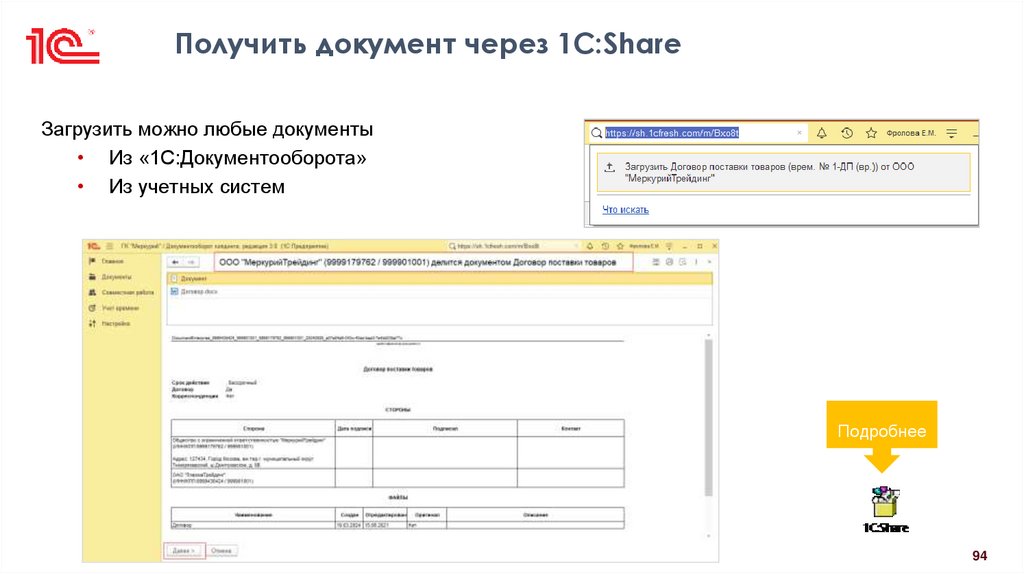Image resolution: width=1024 pixels, height=574 pixels.
Task: Click the 1C logo in the app title bar
Action: click(x=93, y=246)
